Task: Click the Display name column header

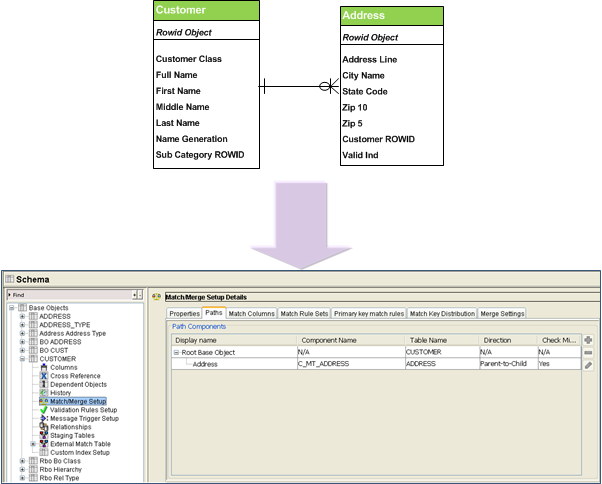Action: (234, 340)
